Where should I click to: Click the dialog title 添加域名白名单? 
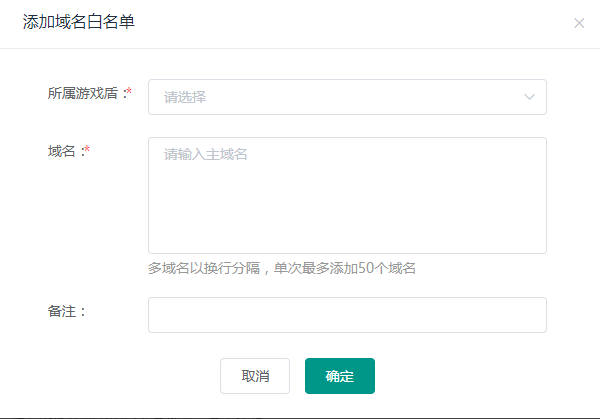(79, 22)
